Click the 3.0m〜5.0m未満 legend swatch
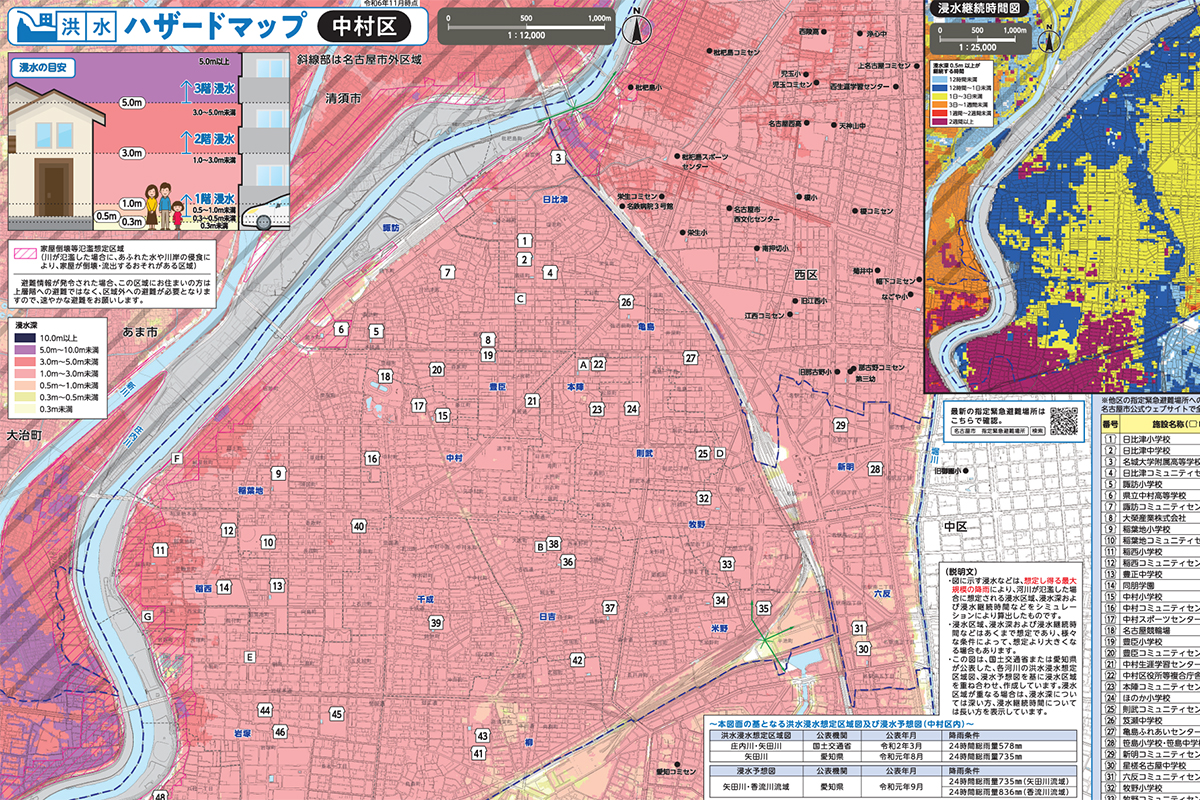Image resolution: width=1200 pixels, height=800 pixels. 27,361
